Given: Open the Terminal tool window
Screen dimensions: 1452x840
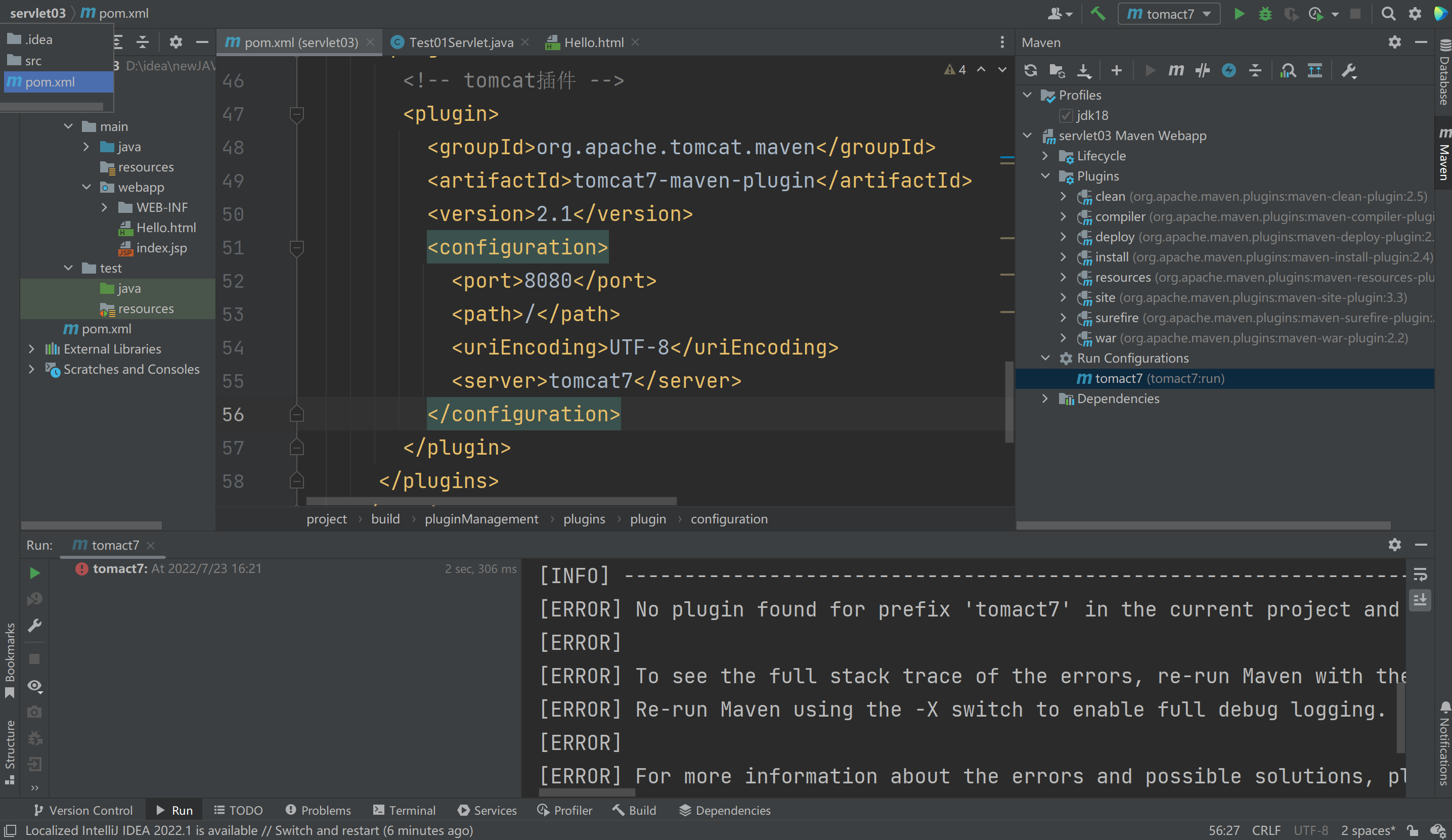Looking at the screenshot, I should [x=405, y=810].
